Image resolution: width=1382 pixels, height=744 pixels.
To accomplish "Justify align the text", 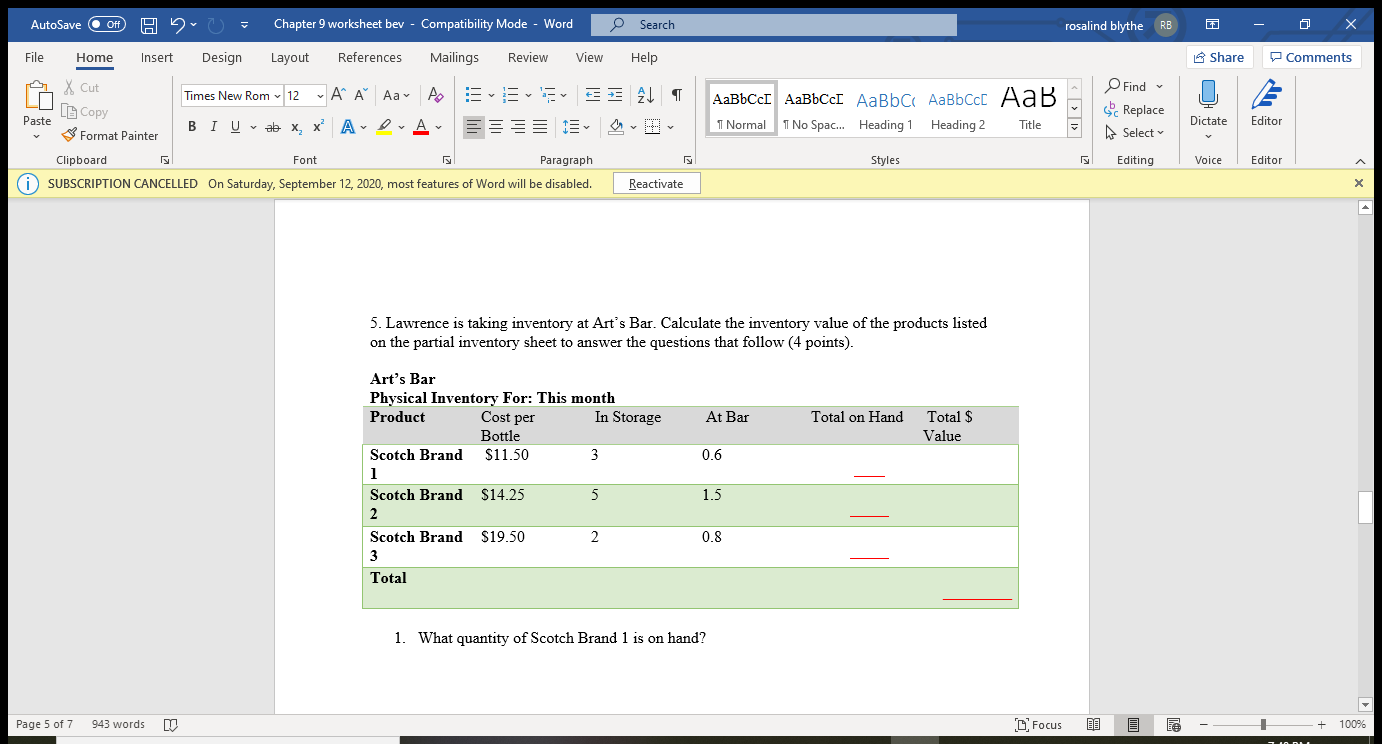I will pos(539,126).
